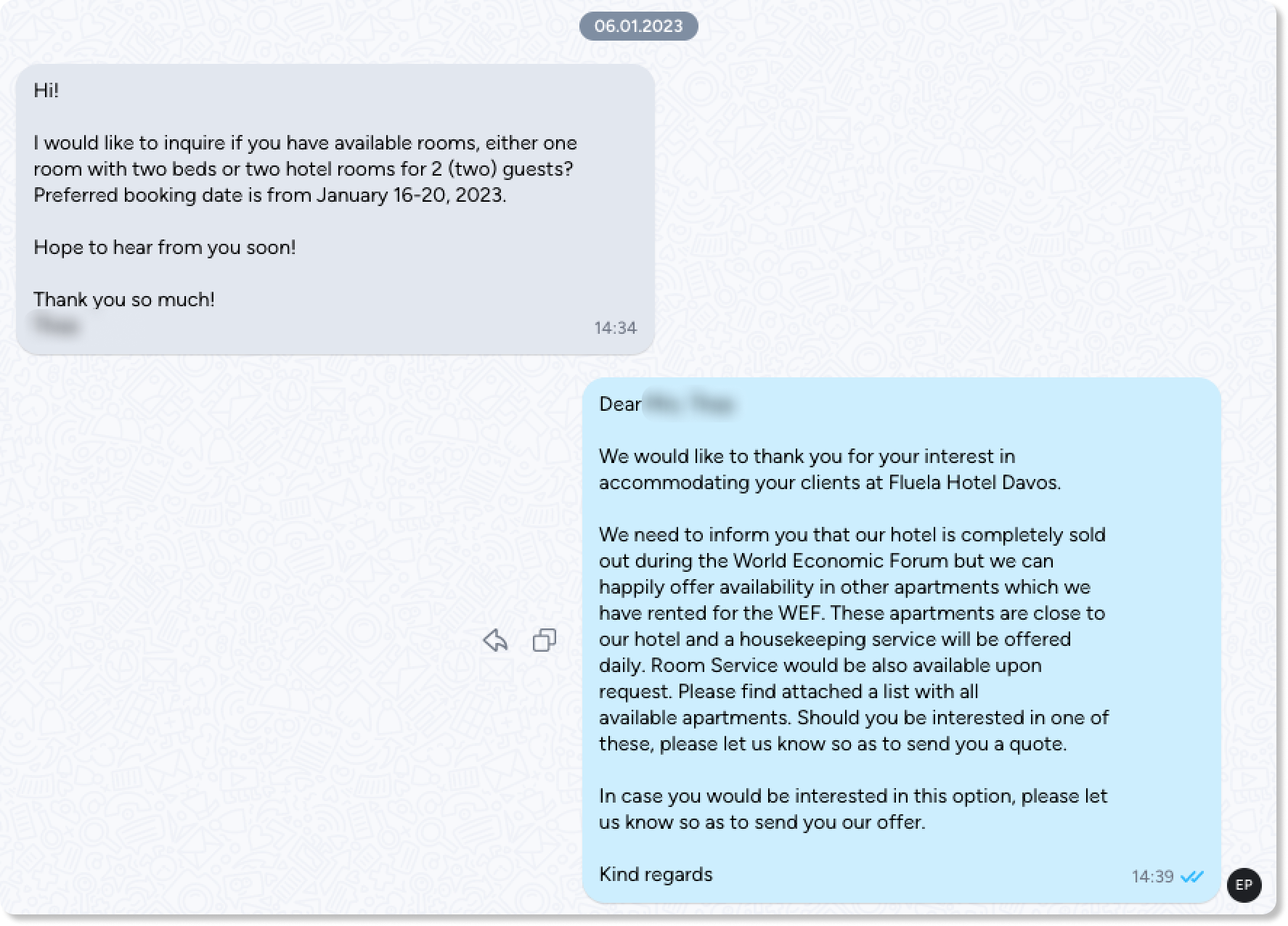Viewport: 1288px width, 926px height.
Task: Click 'Hope to hear from you soon!' line
Action: [x=165, y=247]
